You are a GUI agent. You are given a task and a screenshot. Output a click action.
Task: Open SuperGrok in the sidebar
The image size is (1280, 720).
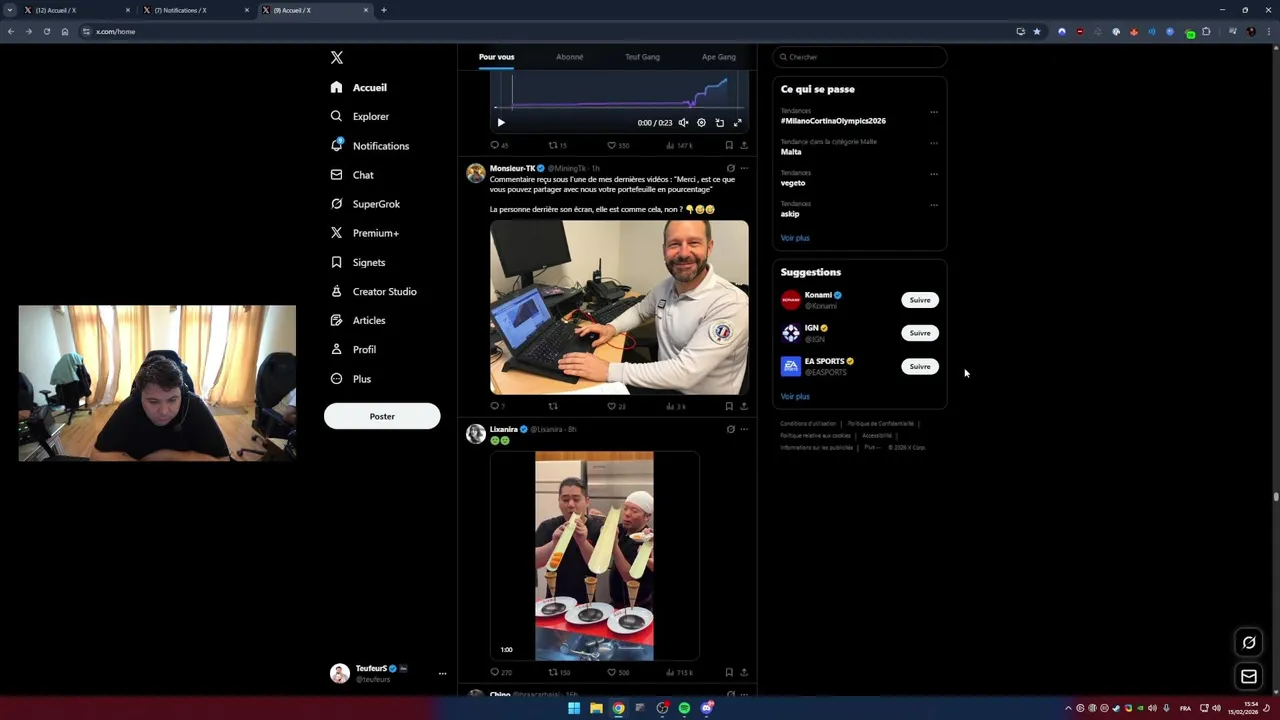pos(365,204)
